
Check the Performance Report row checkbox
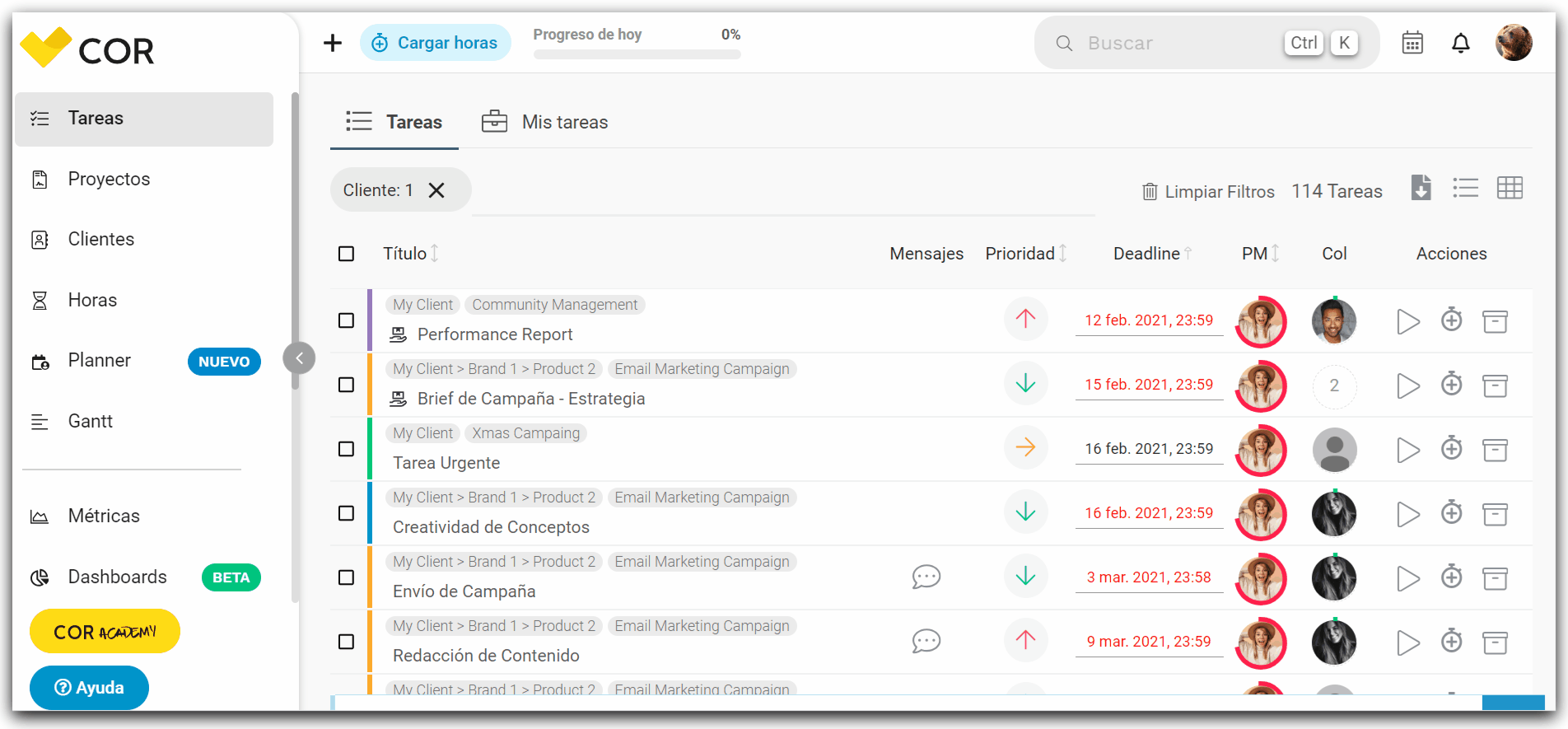point(347,320)
